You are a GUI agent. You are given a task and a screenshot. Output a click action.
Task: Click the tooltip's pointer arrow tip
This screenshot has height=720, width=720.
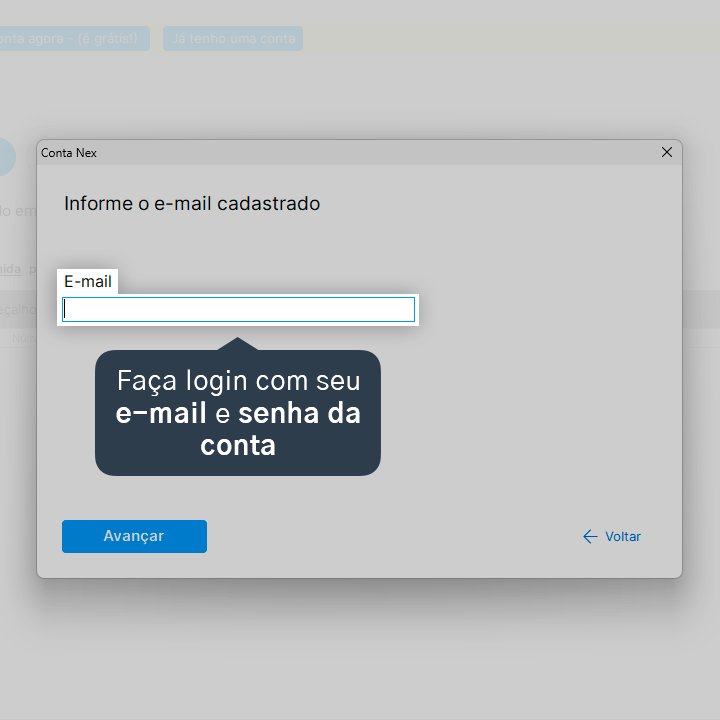237,339
